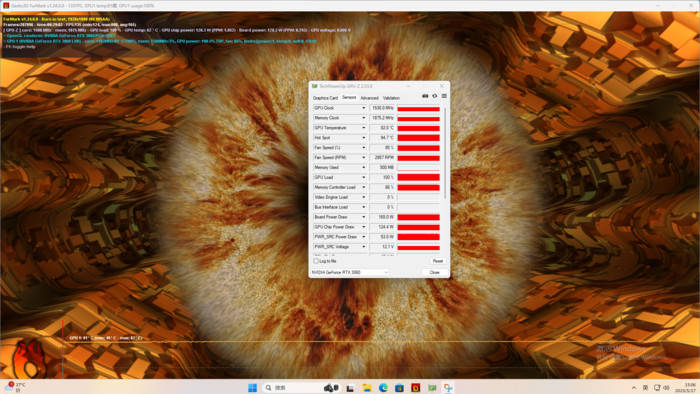
Task: Show hidden system tray icons
Action: click(x=634, y=388)
